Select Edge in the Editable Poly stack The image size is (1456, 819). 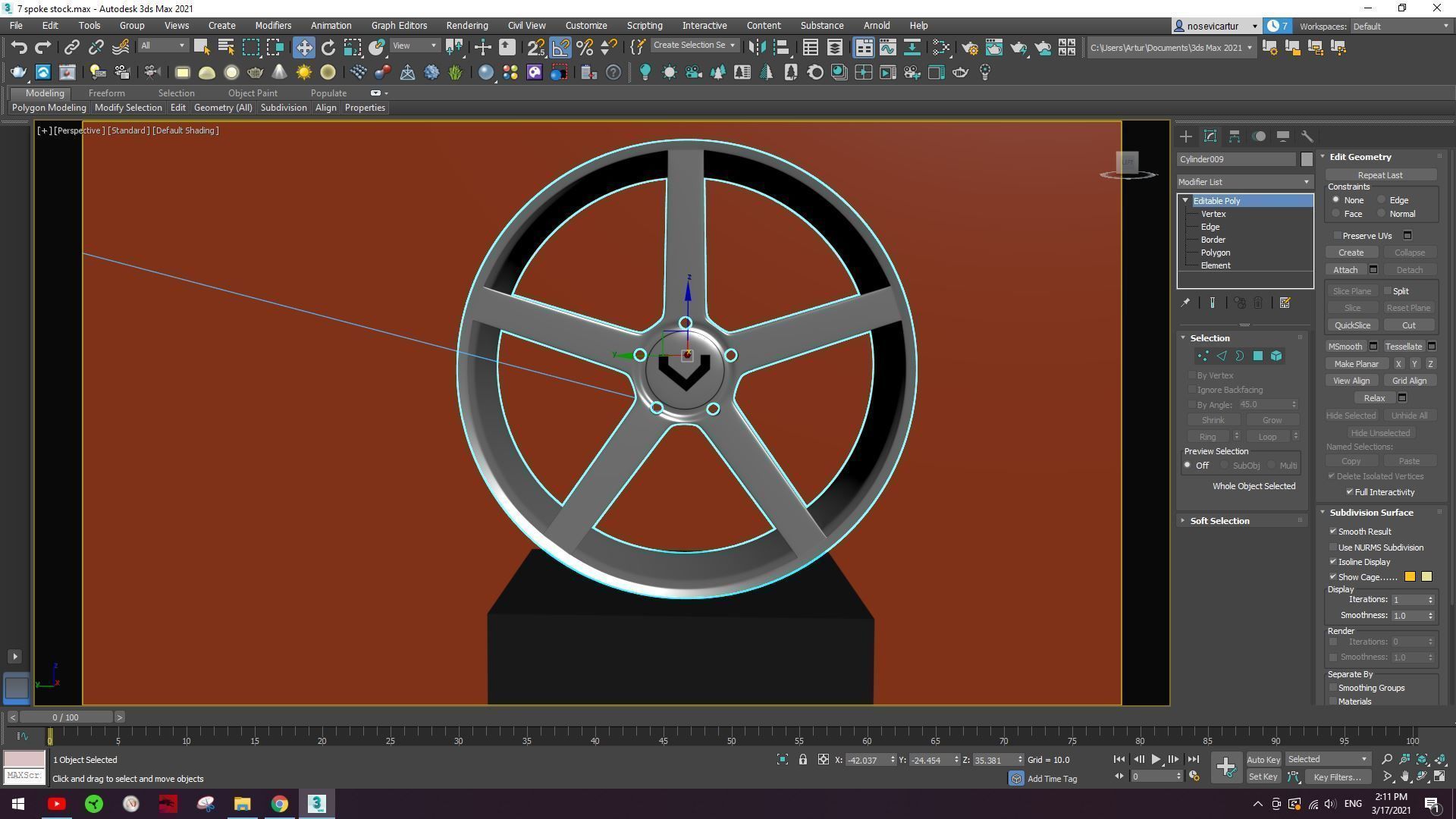pos(1210,226)
